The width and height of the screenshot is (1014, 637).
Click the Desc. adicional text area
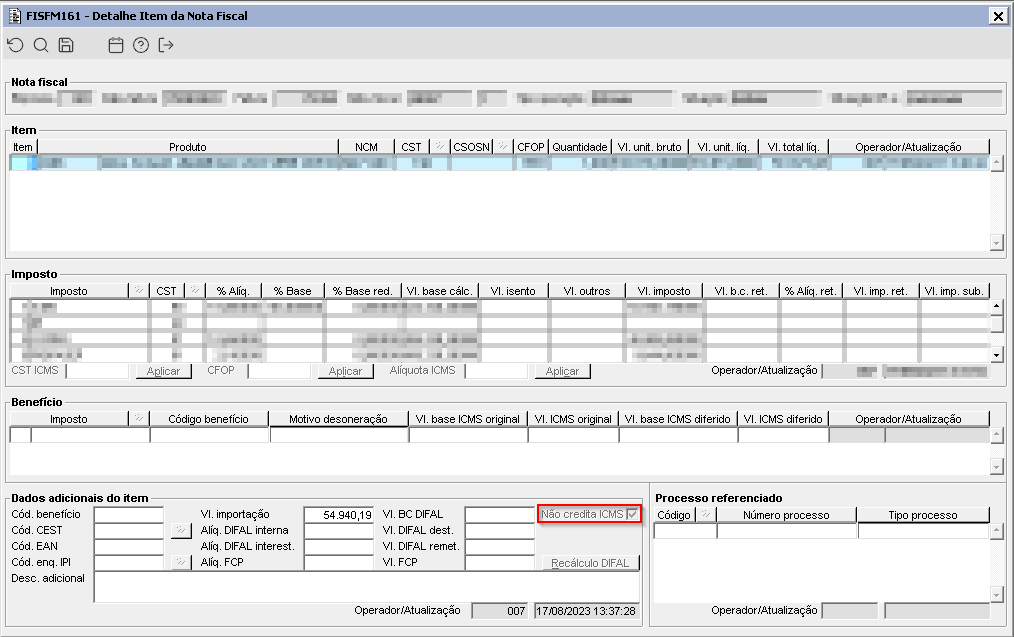[367, 587]
